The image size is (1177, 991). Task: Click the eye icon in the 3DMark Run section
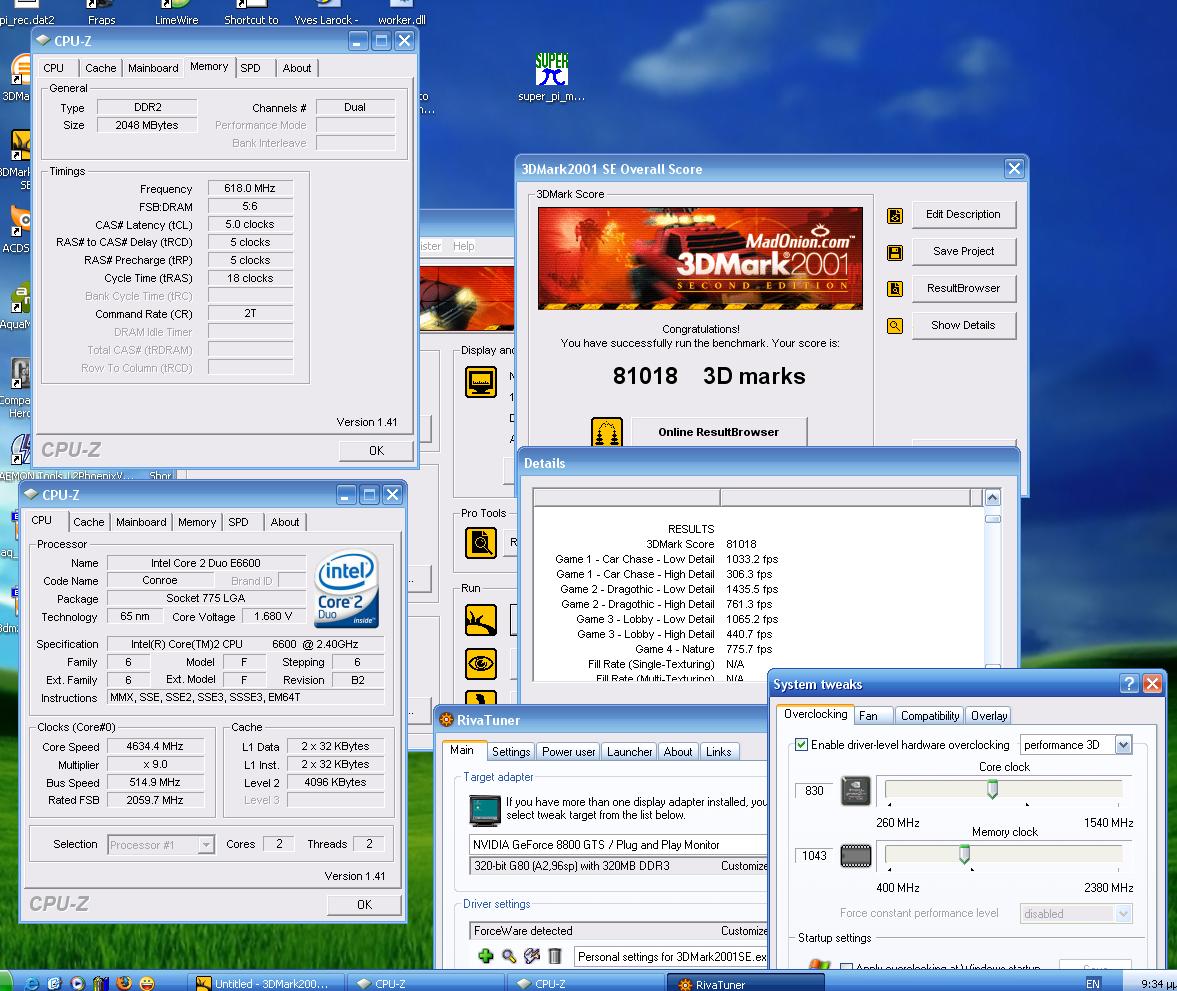pos(480,664)
